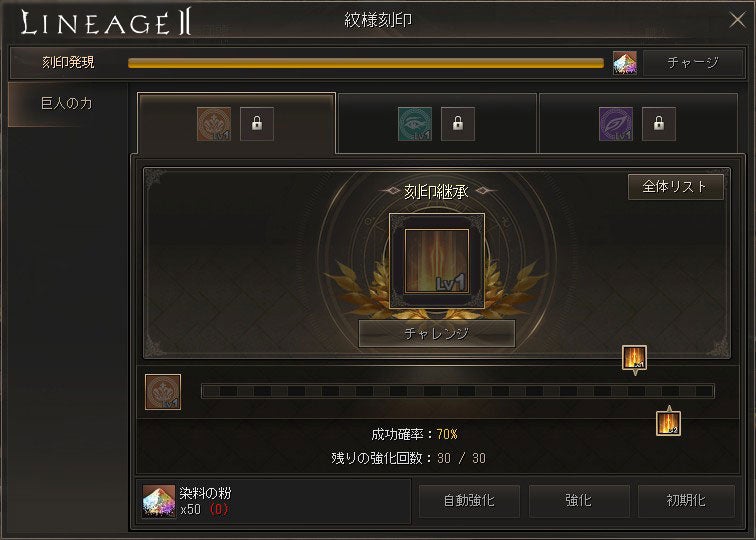
Task: Click the flame engraving Lv1 center icon
Action: (437, 261)
